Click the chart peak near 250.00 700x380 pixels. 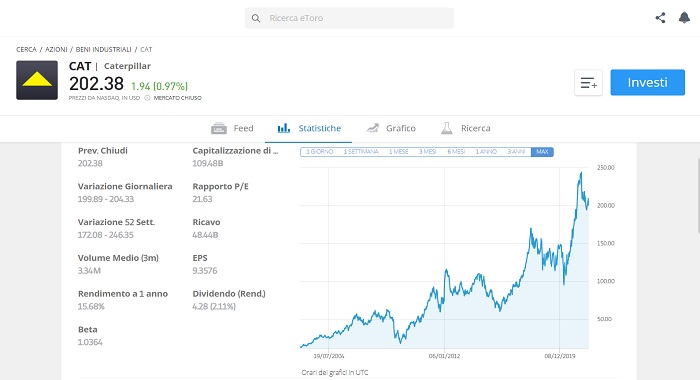point(581,173)
